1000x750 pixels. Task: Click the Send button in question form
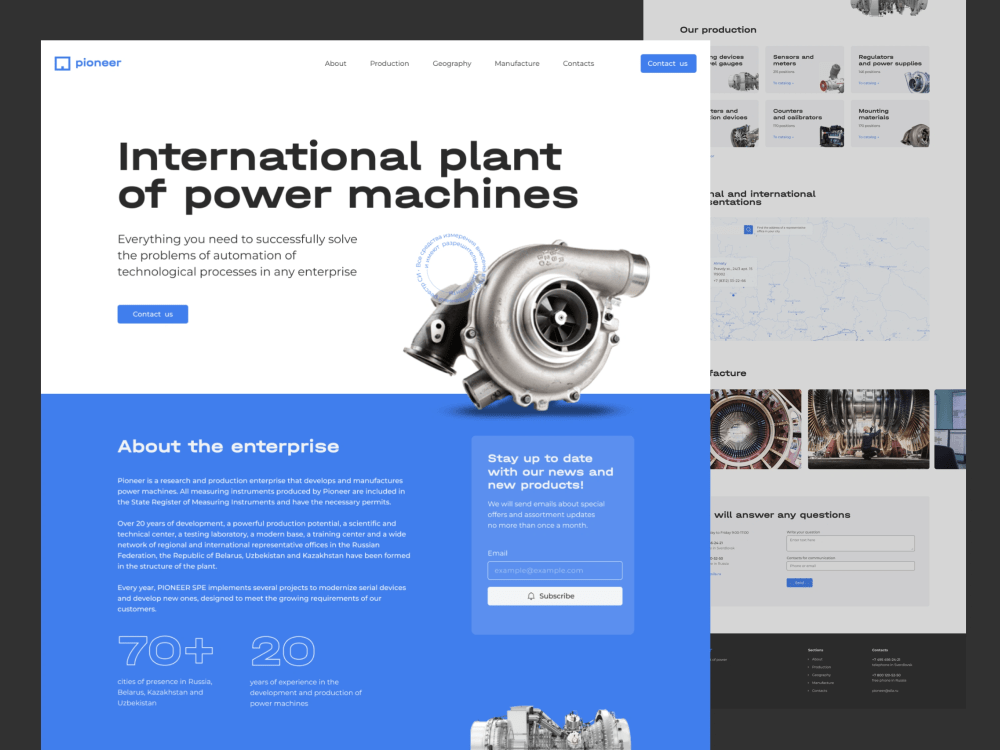[x=799, y=582]
